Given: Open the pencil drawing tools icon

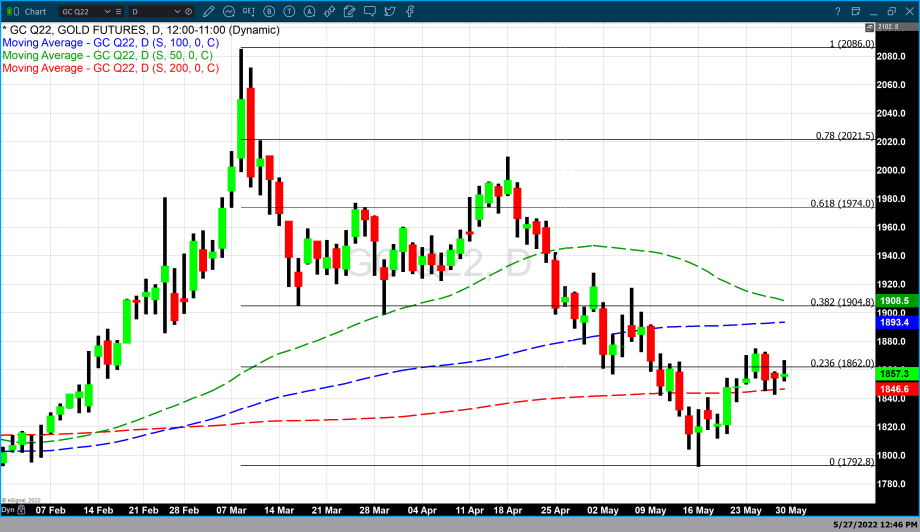Looking at the screenshot, I should click(x=210, y=11).
